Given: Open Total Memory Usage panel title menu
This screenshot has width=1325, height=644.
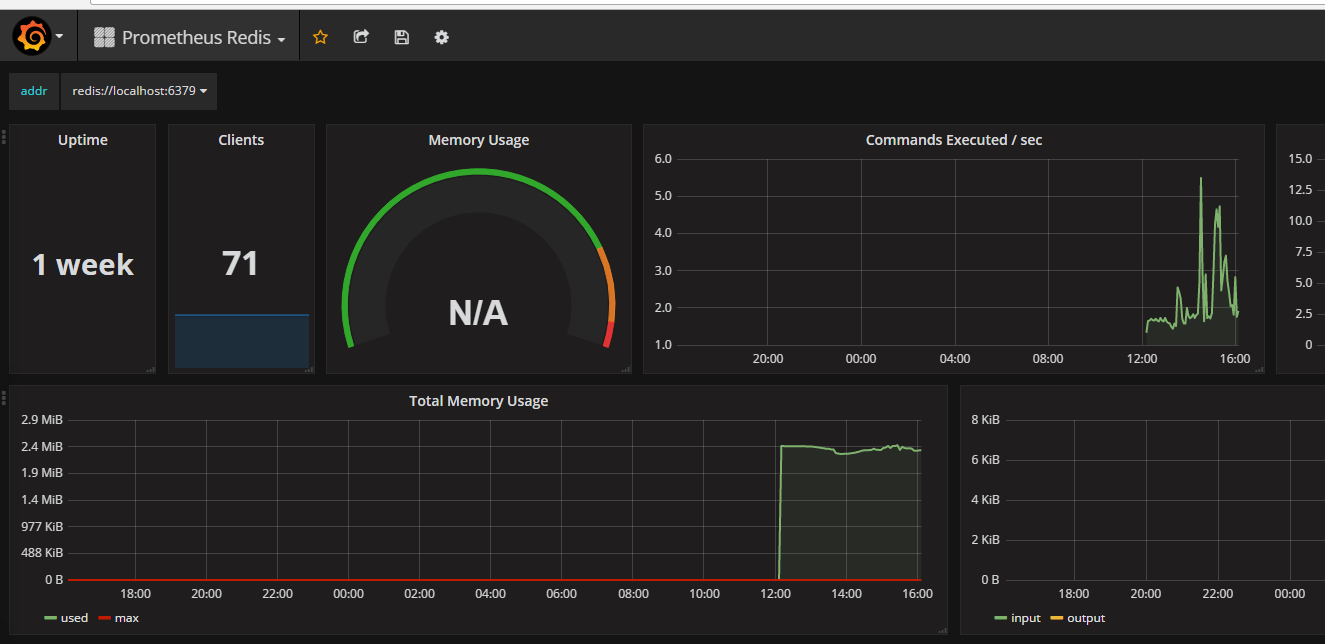Looking at the screenshot, I should pyautogui.click(x=479, y=401).
